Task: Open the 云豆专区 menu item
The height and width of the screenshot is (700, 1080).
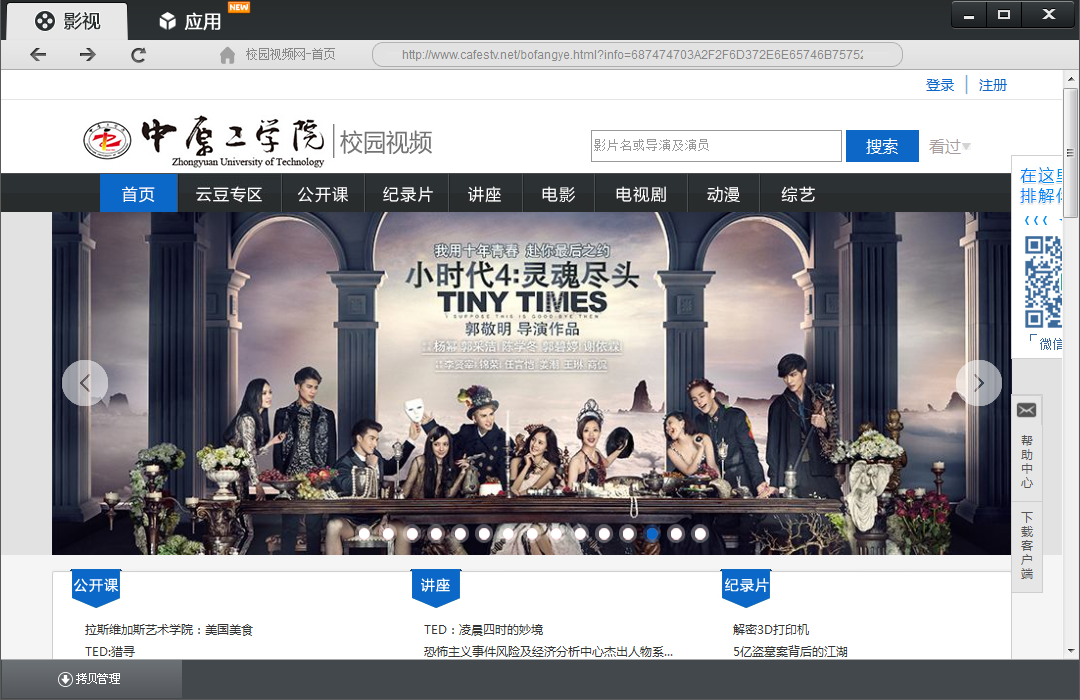Action: 229,194
